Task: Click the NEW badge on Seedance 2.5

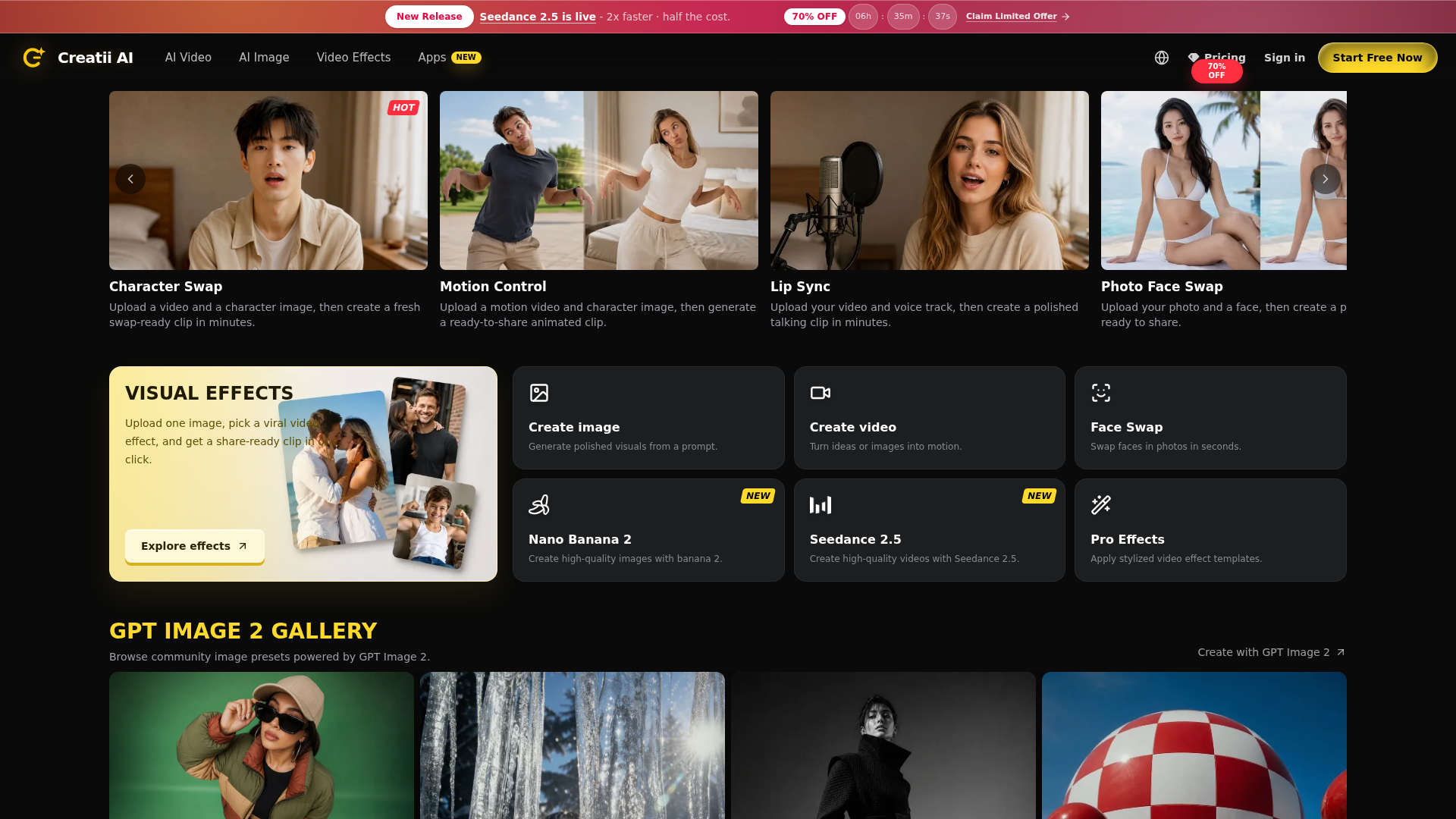Action: 1039,496
